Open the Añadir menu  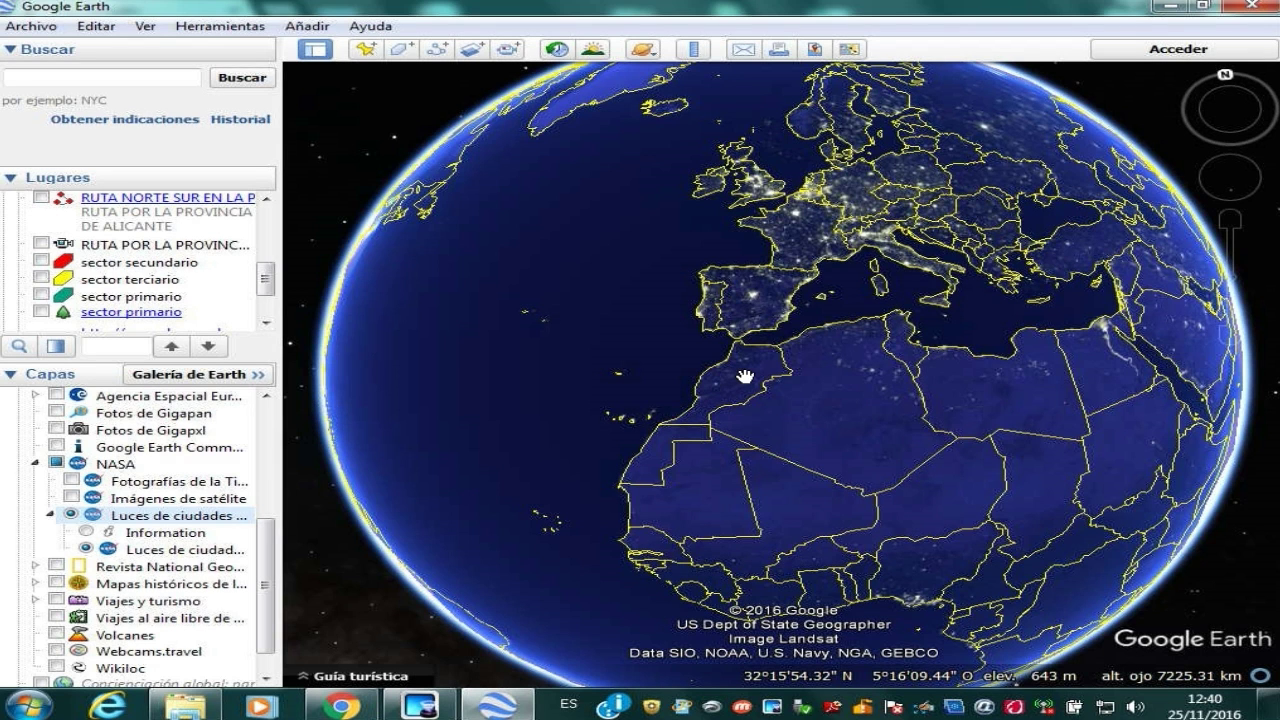click(307, 26)
